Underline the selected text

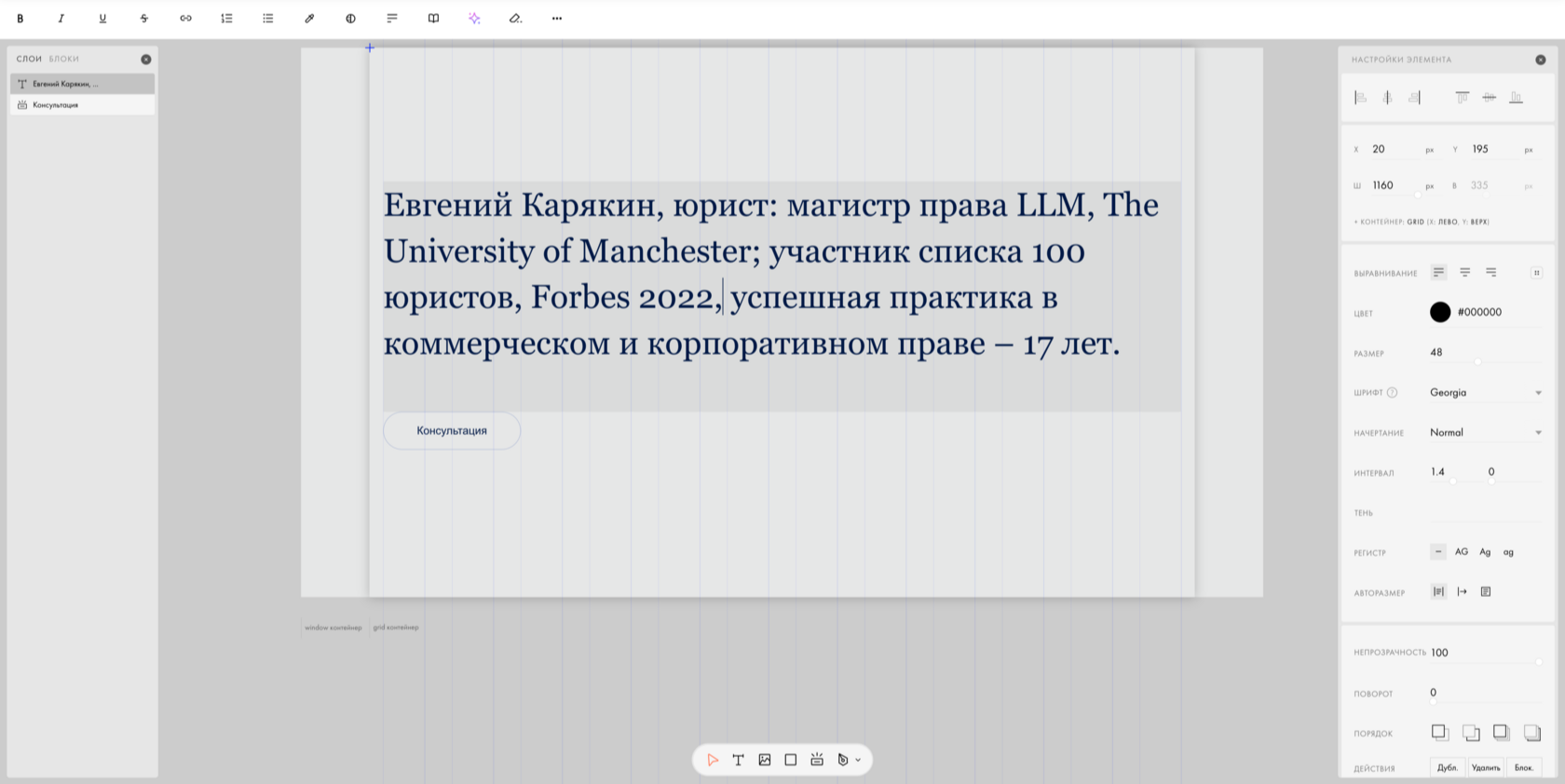click(x=102, y=19)
